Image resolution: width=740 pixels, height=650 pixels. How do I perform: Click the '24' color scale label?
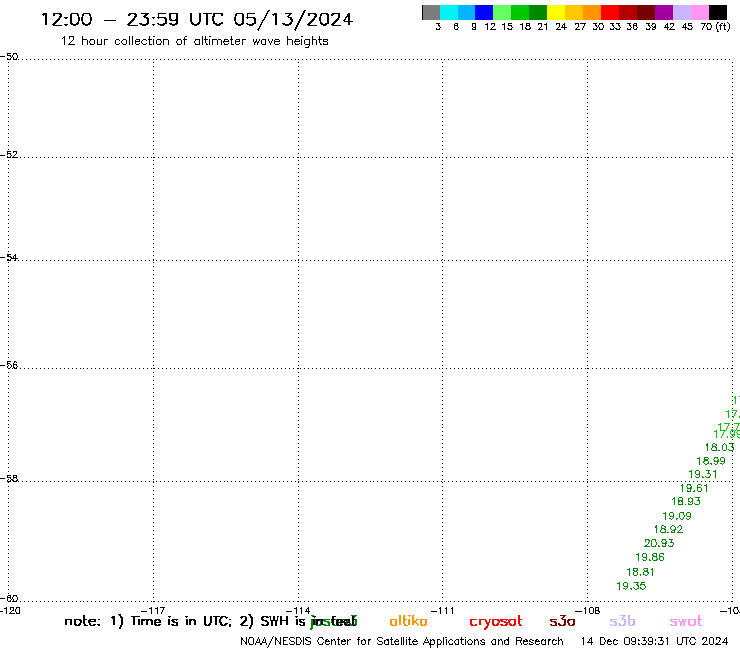[561, 27]
